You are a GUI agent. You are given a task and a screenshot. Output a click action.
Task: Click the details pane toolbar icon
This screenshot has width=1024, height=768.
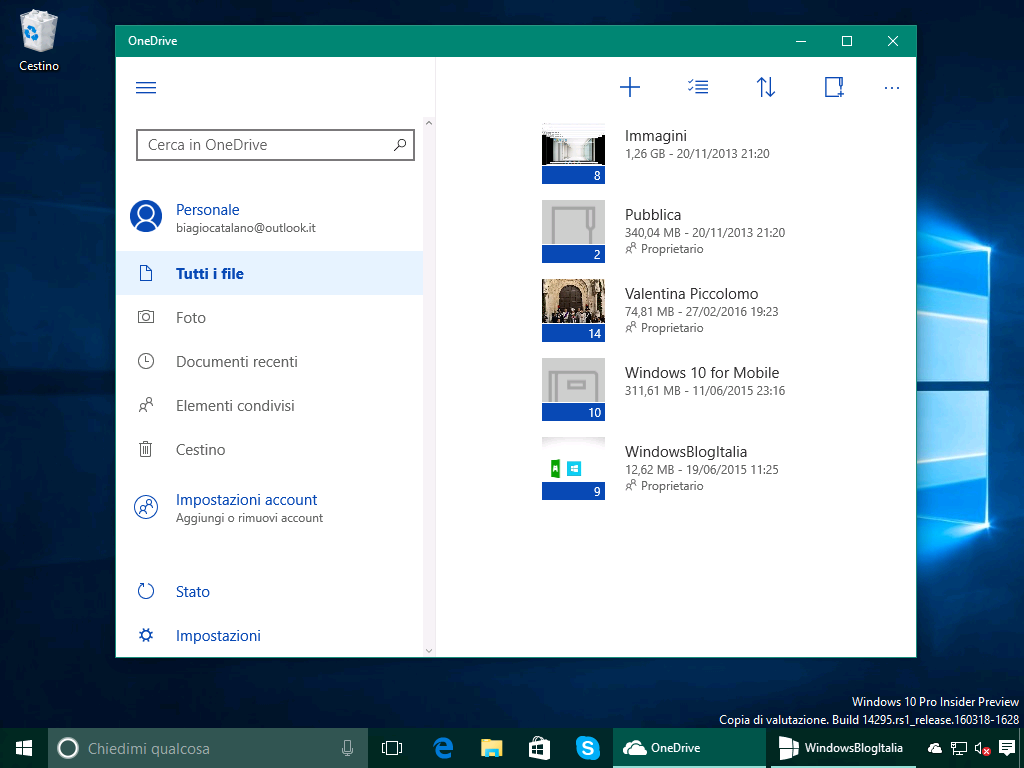click(834, 87)
